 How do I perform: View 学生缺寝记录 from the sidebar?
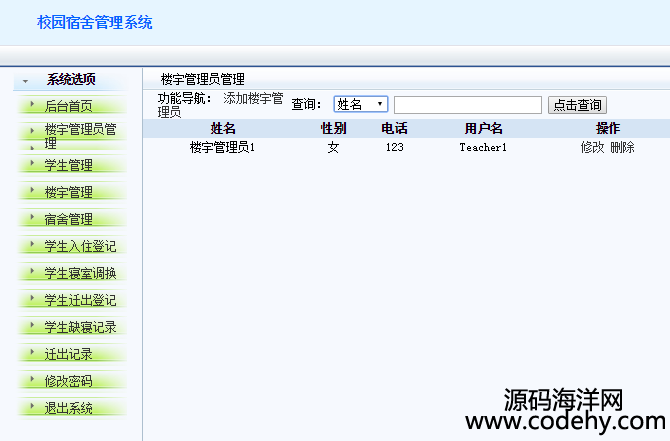point(80,327)
